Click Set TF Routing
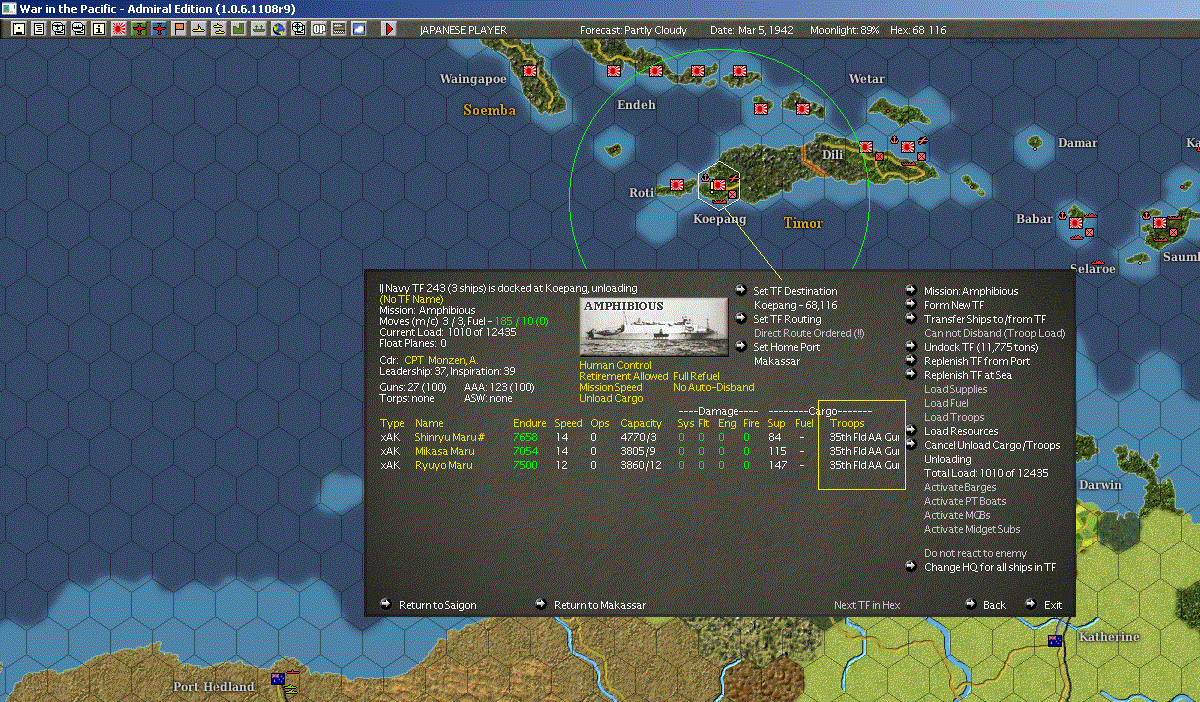 point(787,319)
